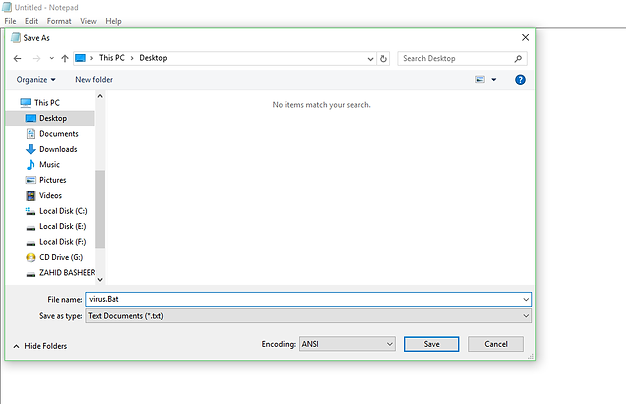Click the magnifier search icon
The width and height of the screenshot is (626, 404).
tap(518, 59)
